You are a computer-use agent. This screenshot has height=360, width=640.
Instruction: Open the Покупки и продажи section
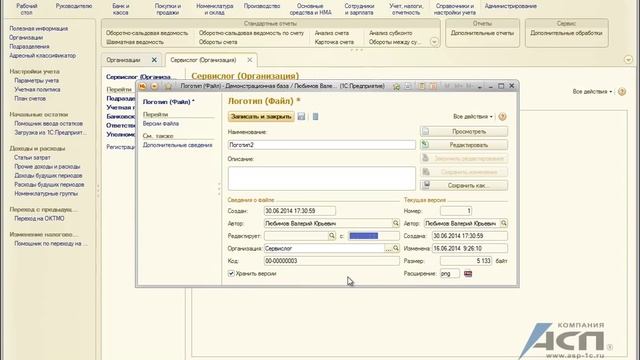click(168, 9)
